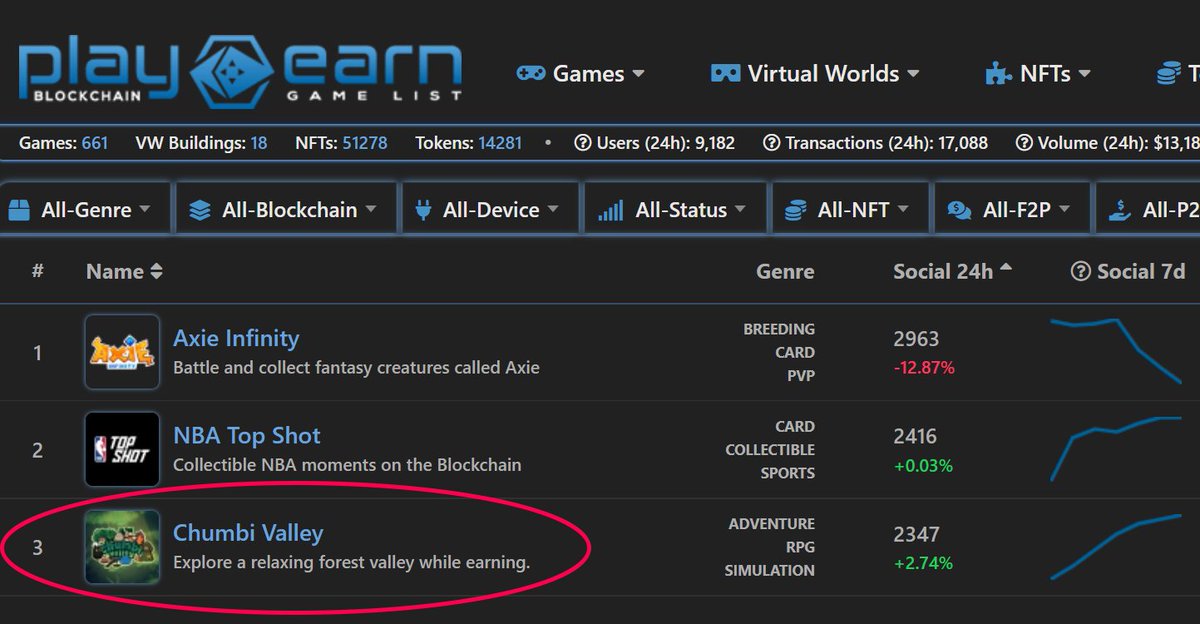Click the layers icon in All-Blockchain filter

tap(200, 210)
